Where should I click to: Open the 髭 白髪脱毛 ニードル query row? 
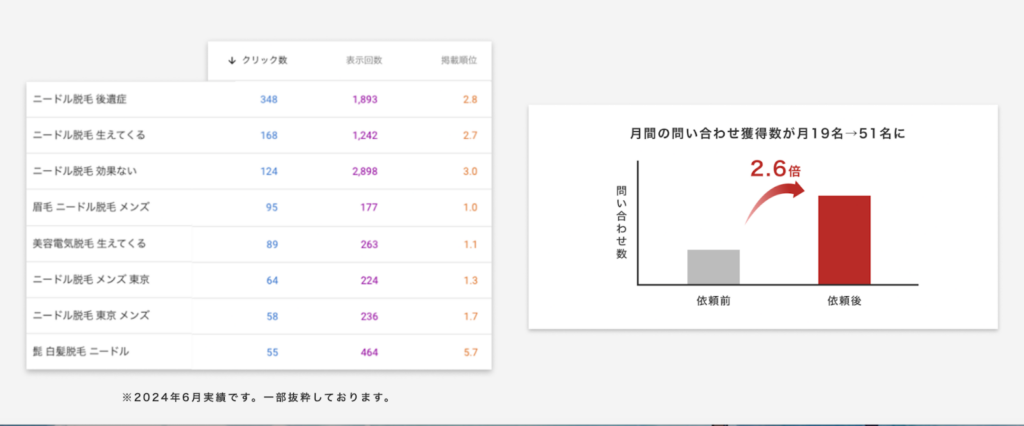click(x=80, y=351)
